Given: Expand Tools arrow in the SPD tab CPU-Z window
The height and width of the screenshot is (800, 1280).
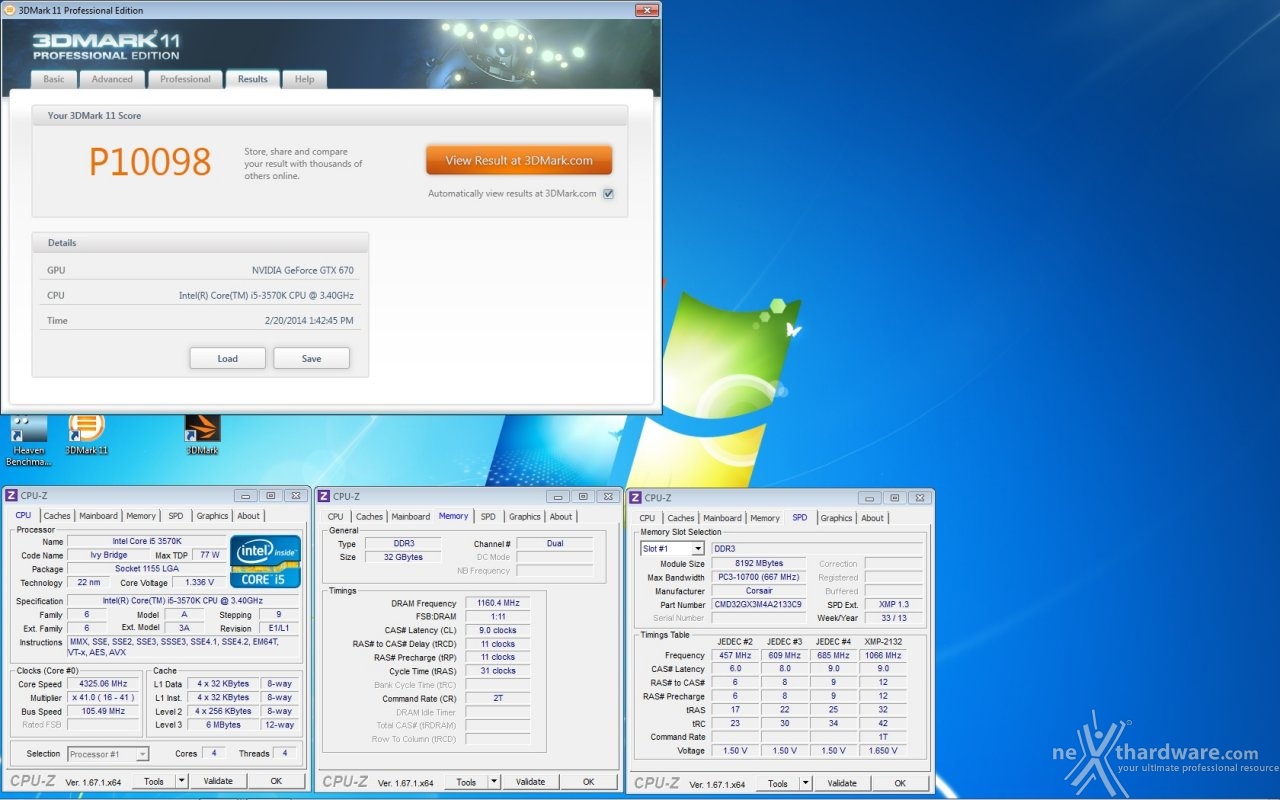Looking at the screenshot, I should tap(806, 784).
